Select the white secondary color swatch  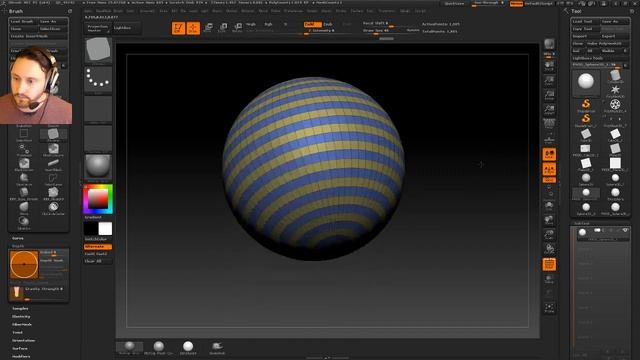pyautogui.click(x=105, y=229)
